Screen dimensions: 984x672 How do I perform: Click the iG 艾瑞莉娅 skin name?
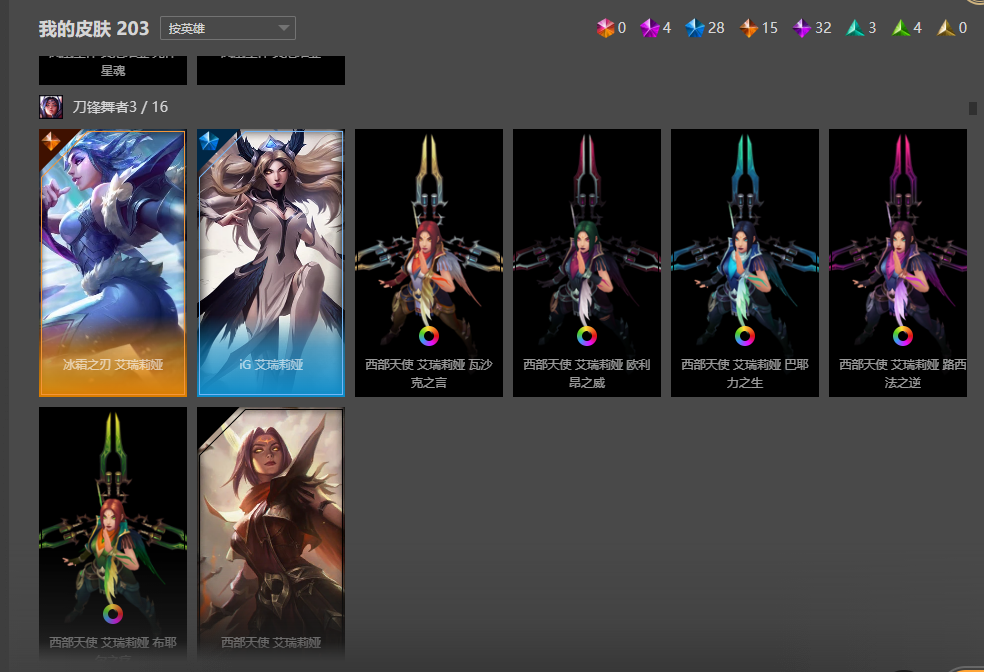coord(271,365)
